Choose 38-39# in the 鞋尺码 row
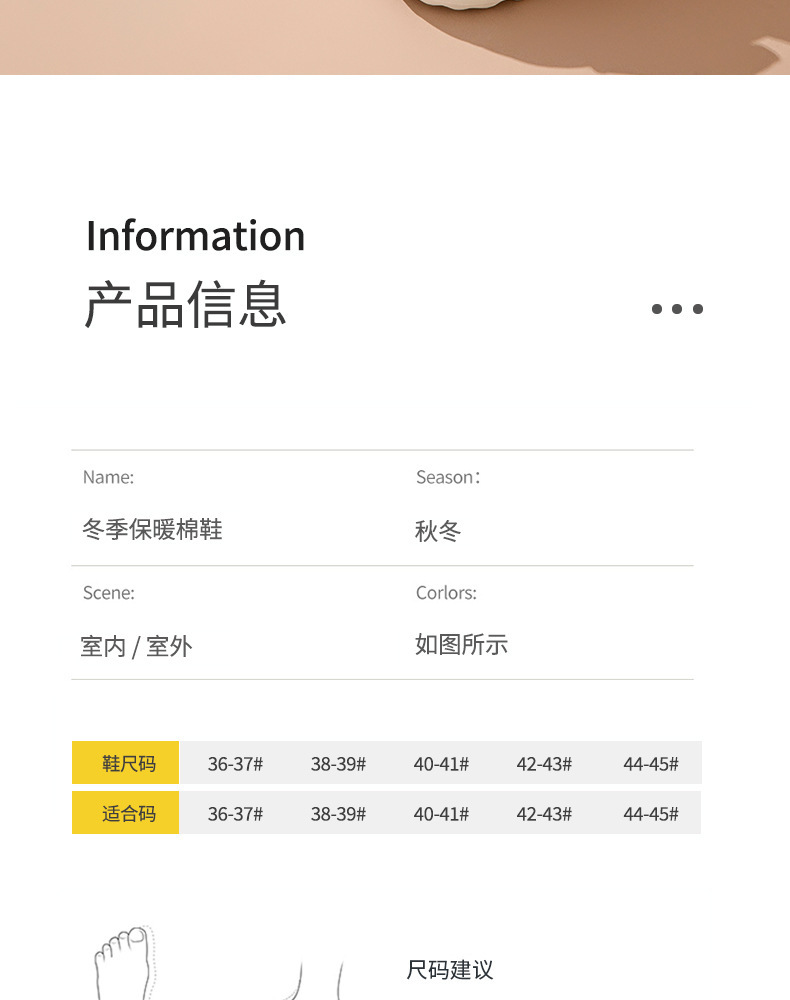 338,764
